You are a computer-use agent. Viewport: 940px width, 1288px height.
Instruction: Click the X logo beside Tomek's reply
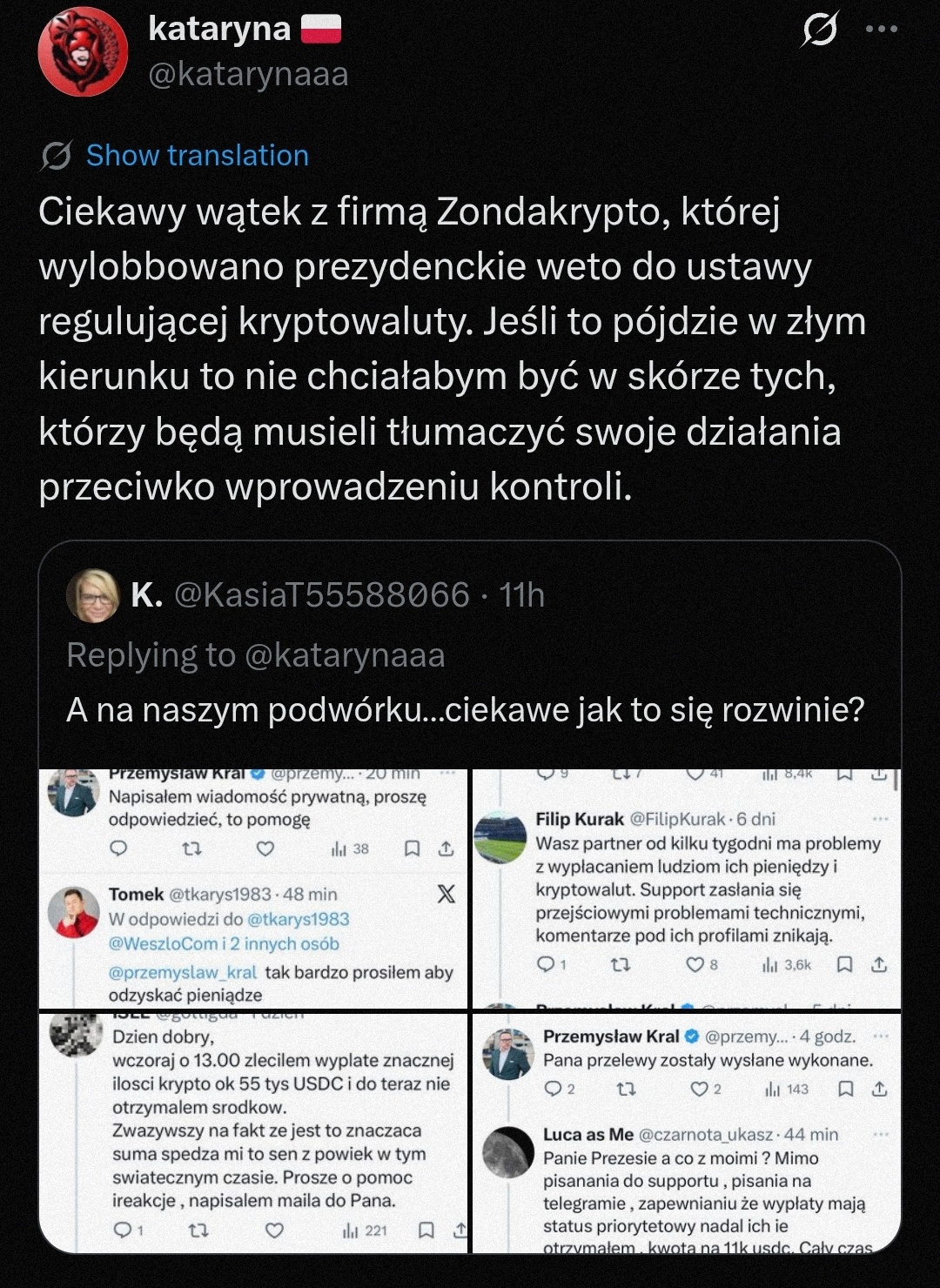(446, 894)
